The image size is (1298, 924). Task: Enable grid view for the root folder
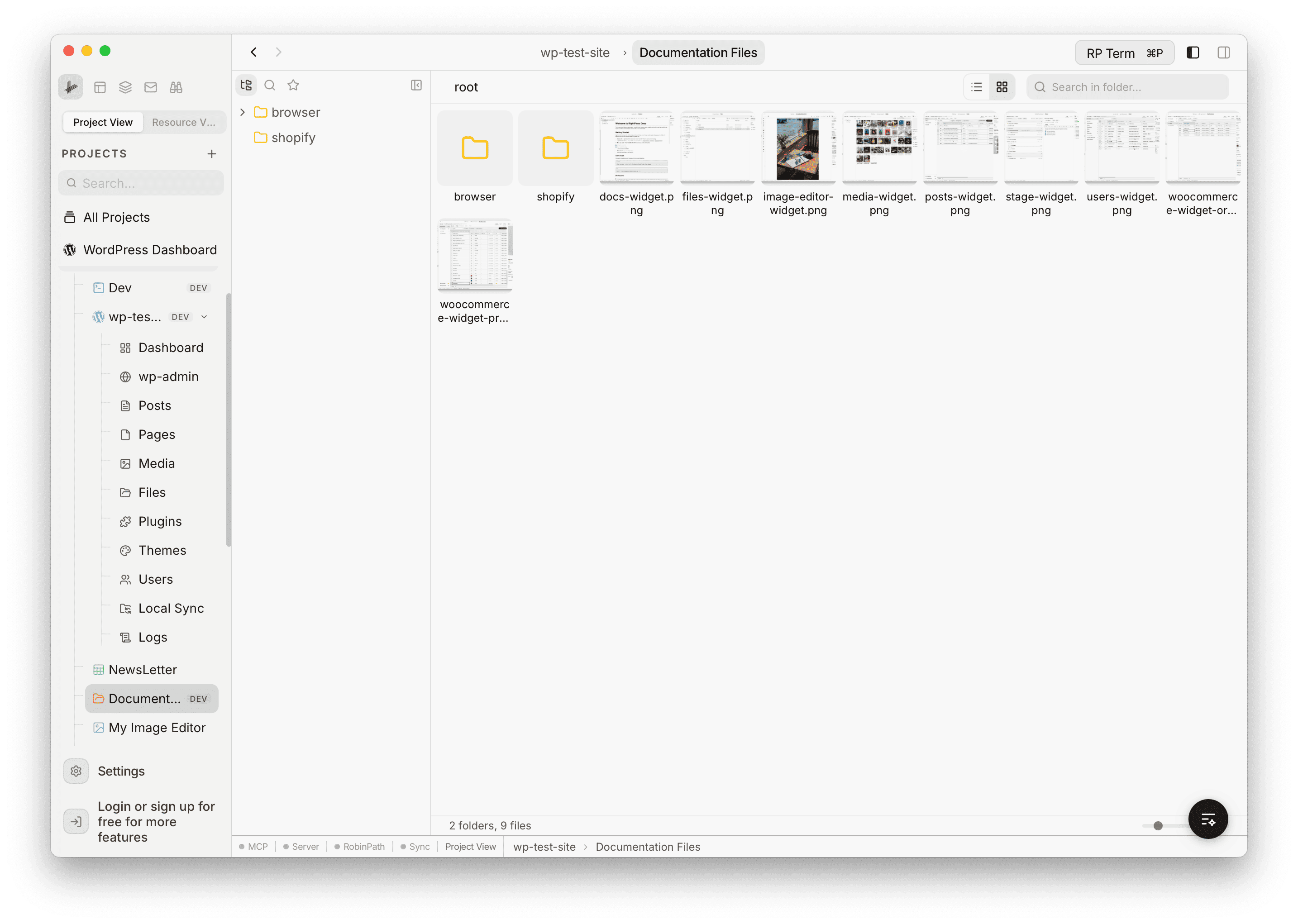click(1002, 86)
